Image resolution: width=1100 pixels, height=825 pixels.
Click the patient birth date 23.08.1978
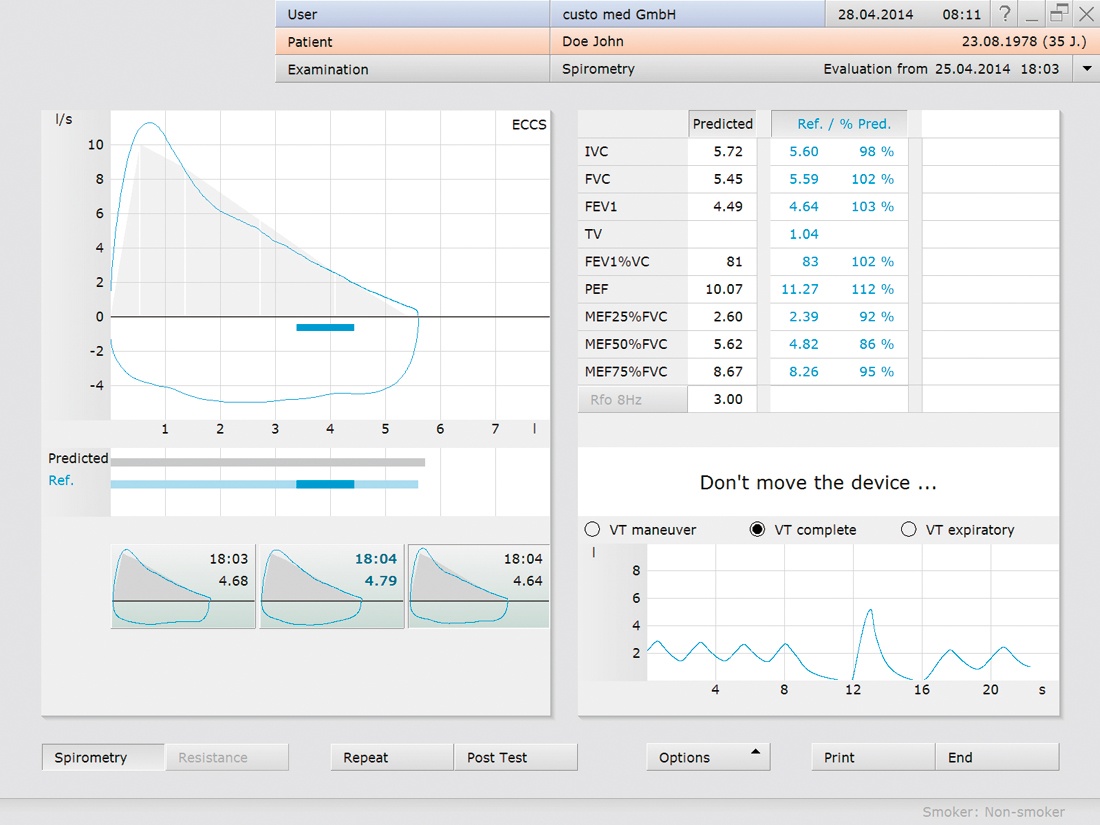[x=1000, y=41]
